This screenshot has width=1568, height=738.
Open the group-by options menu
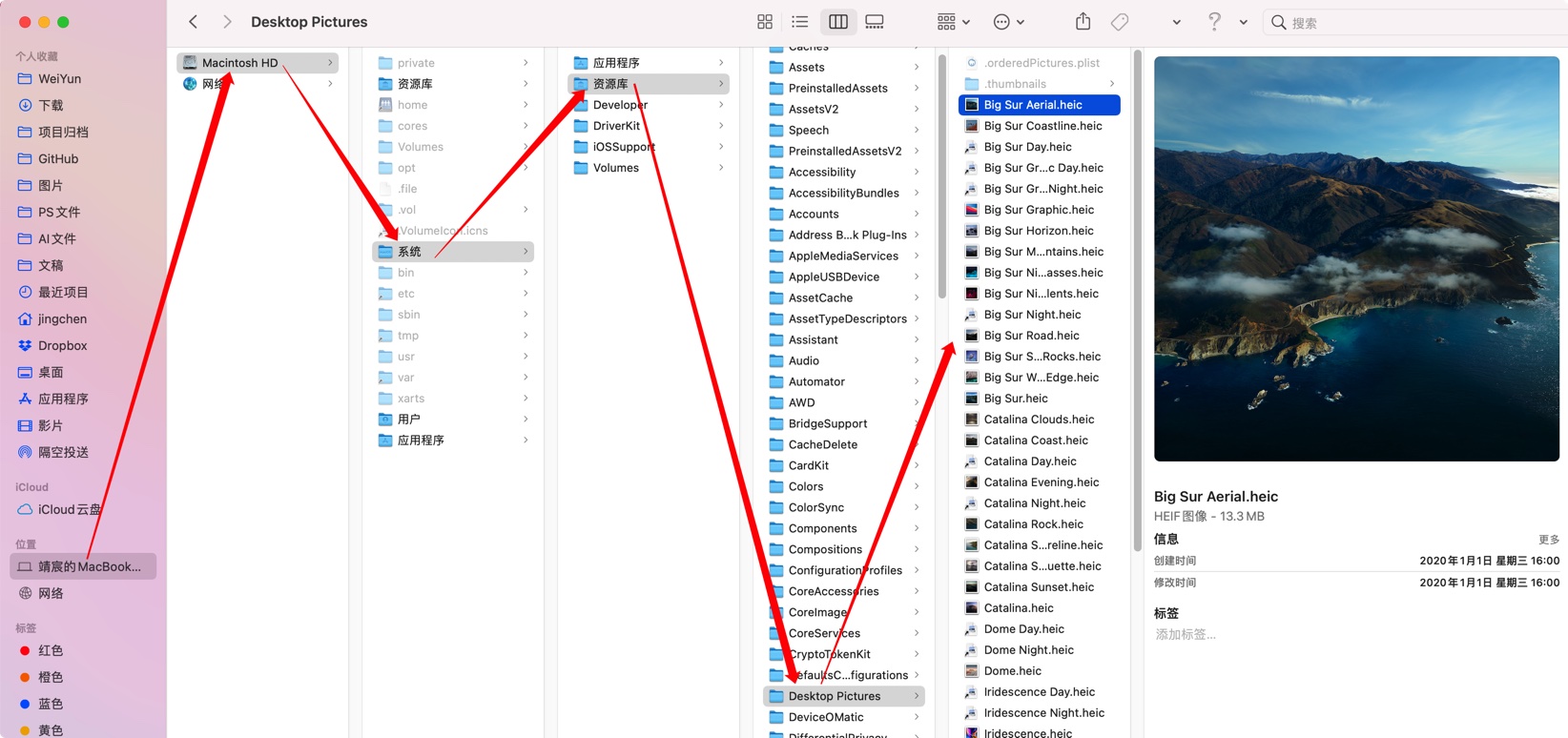point(953,22)
